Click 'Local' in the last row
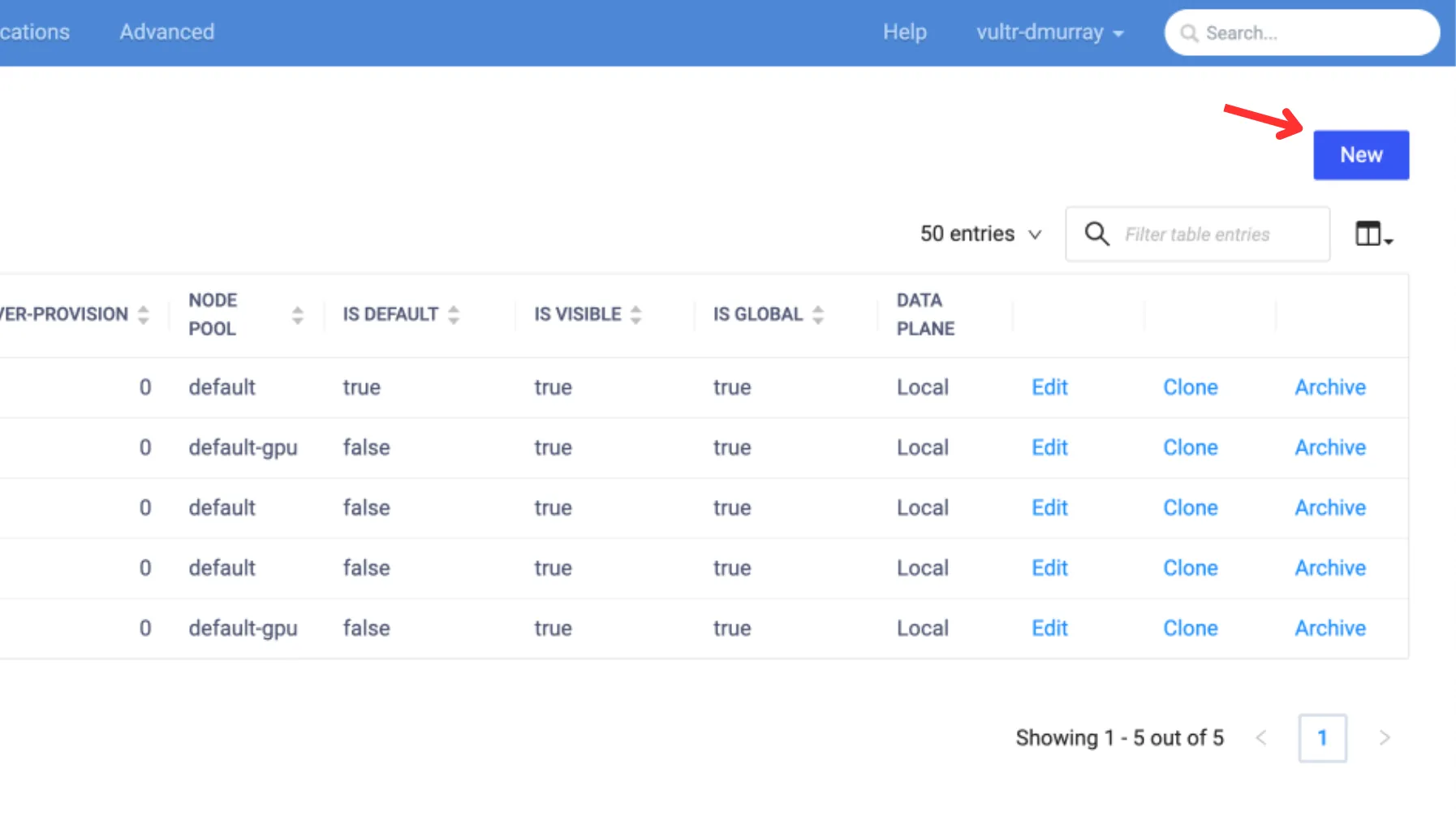This screenshot has height=825, width=1456. point(923,628)
